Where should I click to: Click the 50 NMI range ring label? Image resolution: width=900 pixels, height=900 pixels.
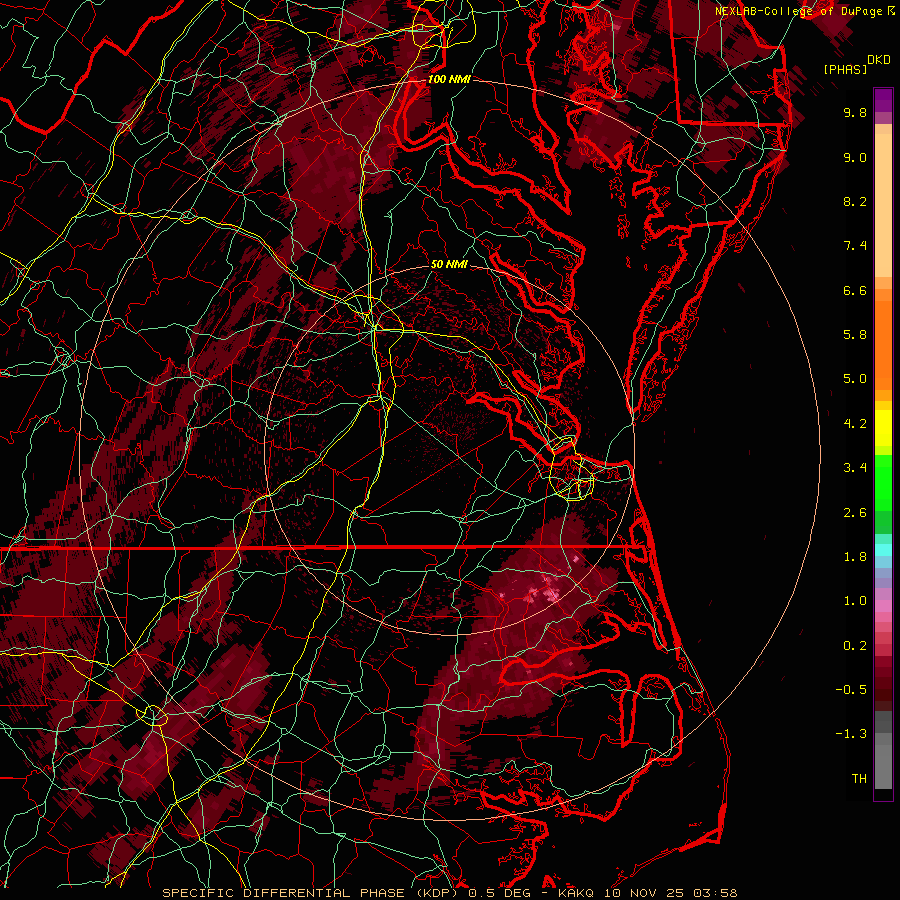click(449, 265)
